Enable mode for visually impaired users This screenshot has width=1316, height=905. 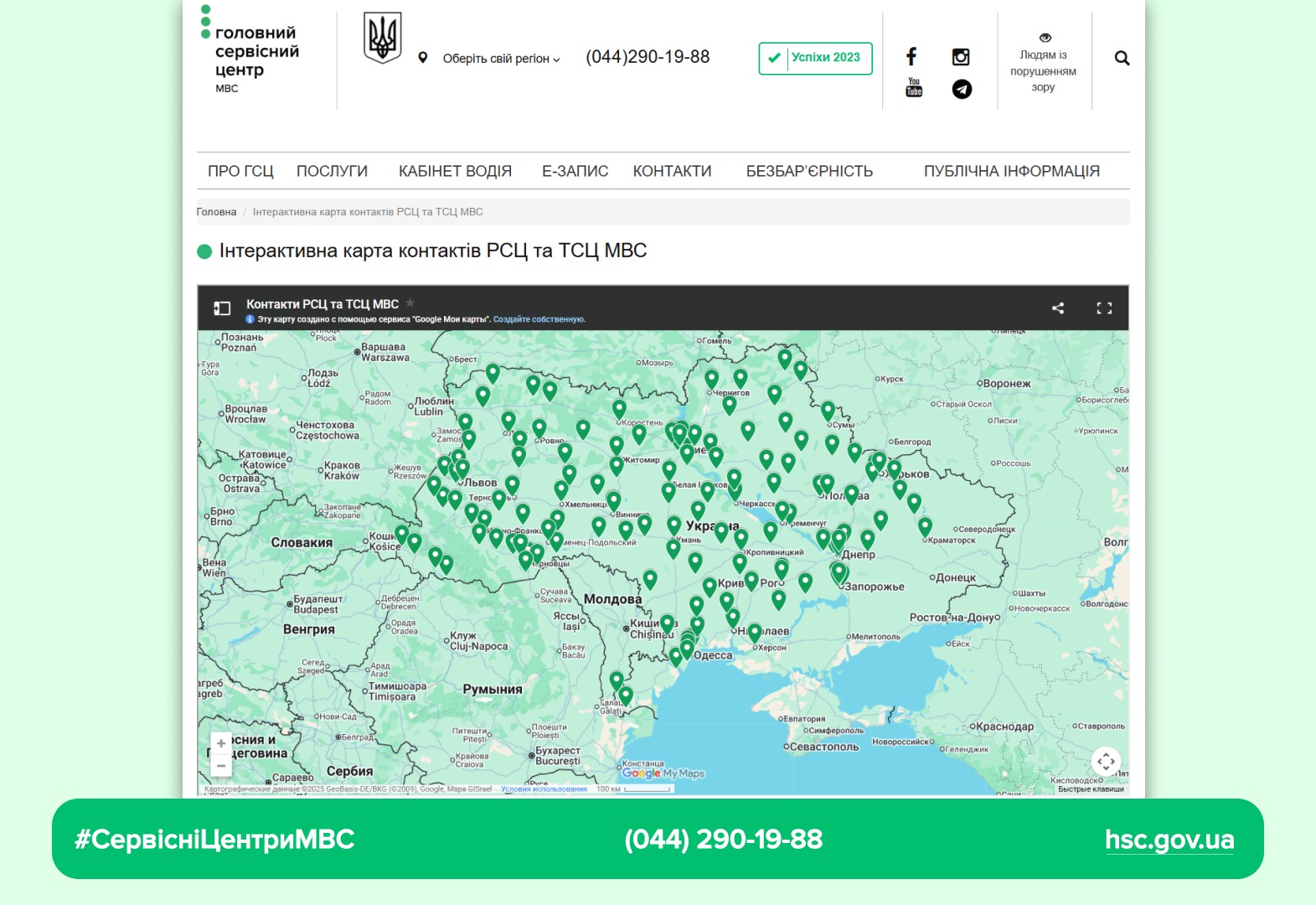tap(1043, 63)
